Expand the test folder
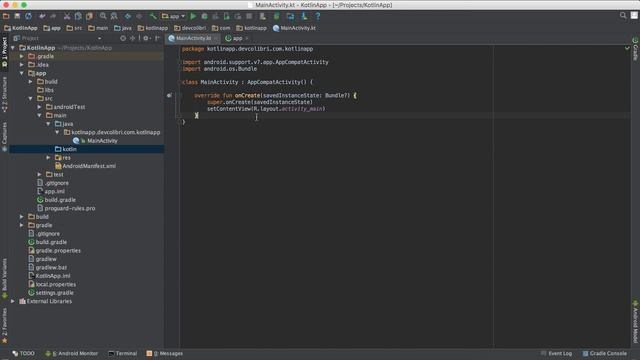640x360 pixels. tap(40, 174)
